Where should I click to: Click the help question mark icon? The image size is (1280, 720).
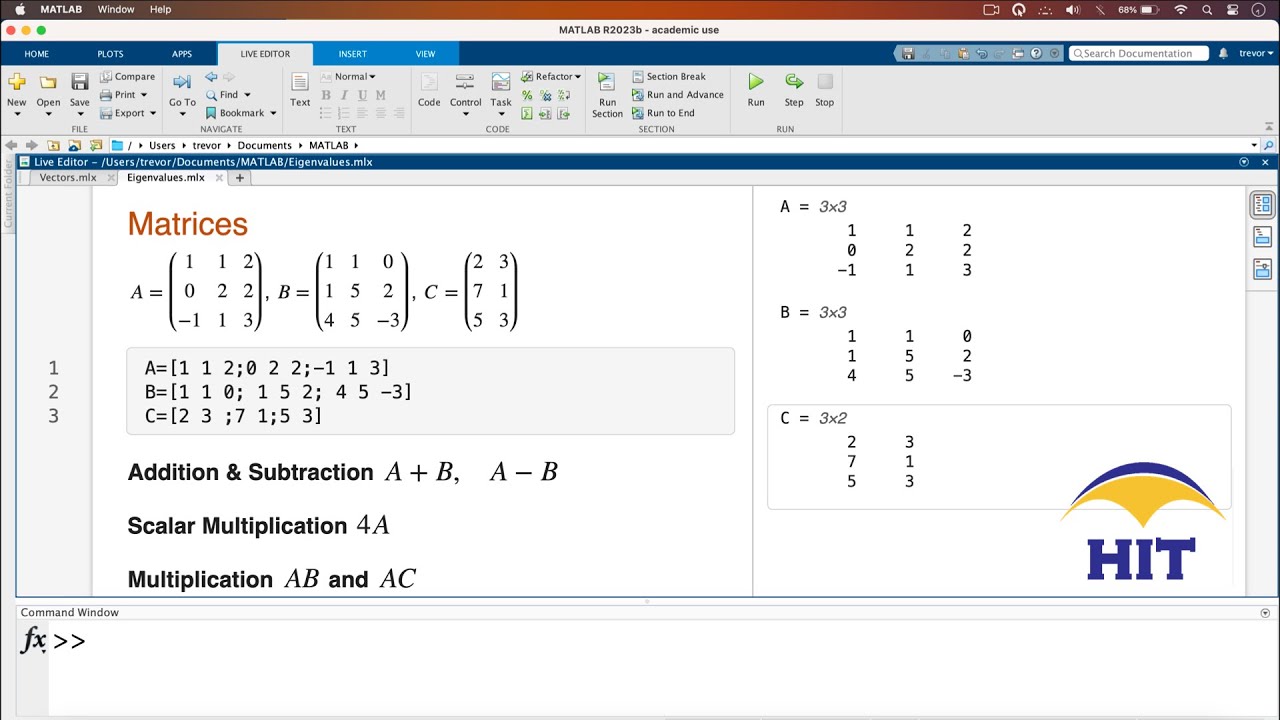click(1036, 54)
